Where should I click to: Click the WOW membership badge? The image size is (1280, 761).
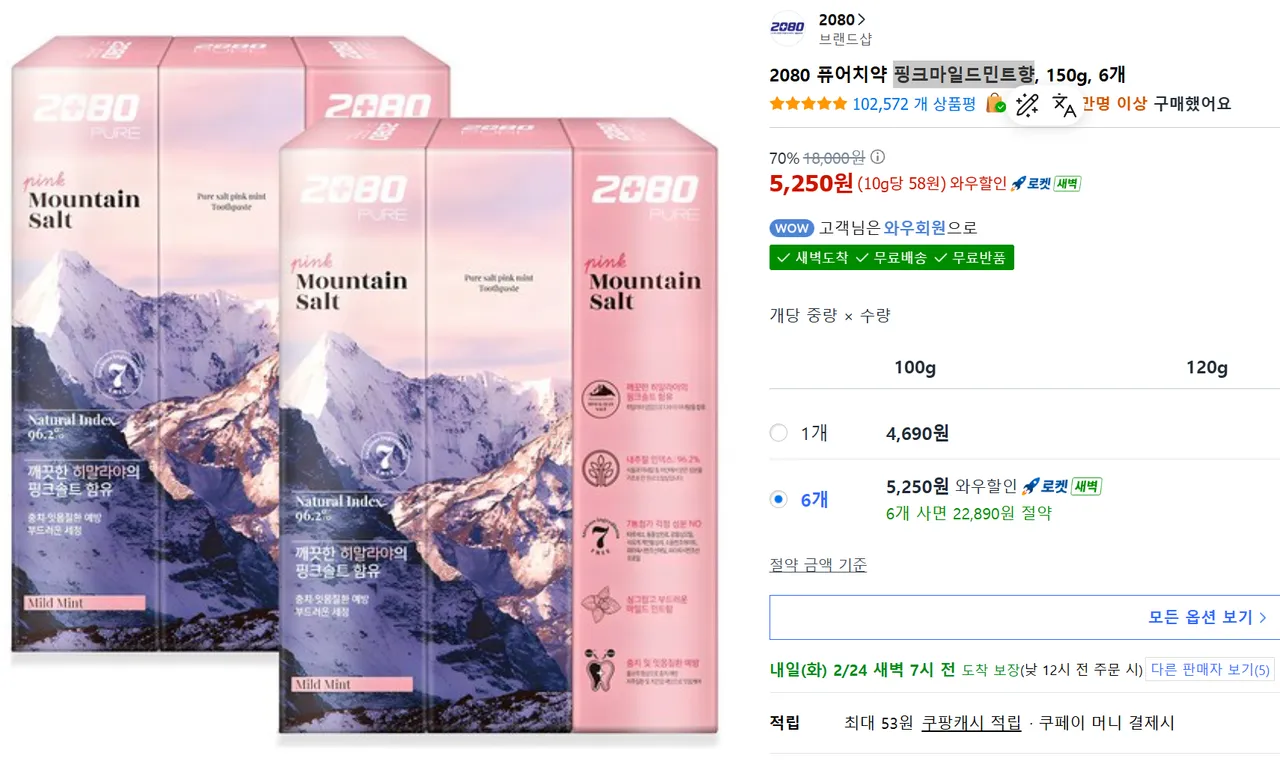tap(791, 228)
